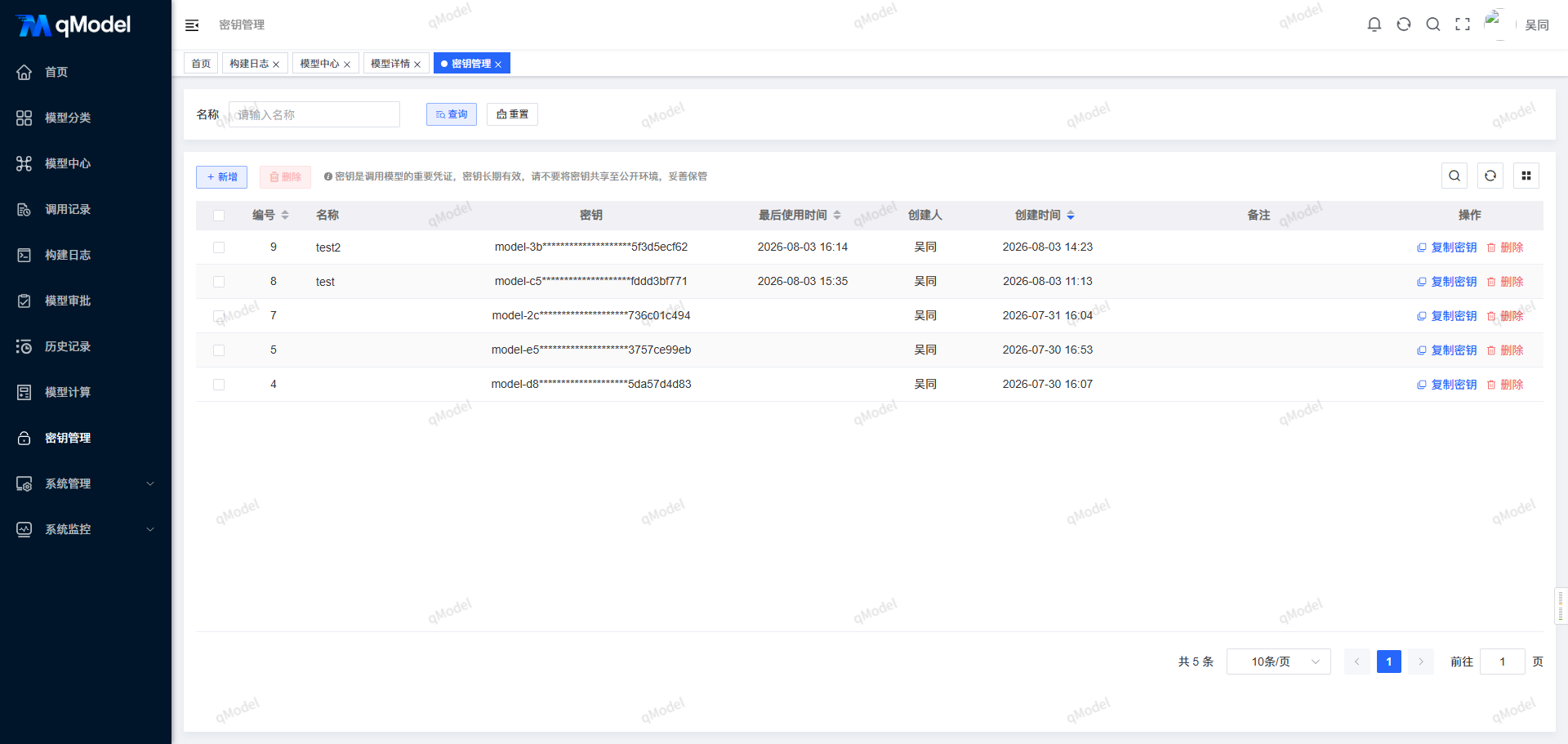Open 历史记录 sidebar item

pos(86,346)
